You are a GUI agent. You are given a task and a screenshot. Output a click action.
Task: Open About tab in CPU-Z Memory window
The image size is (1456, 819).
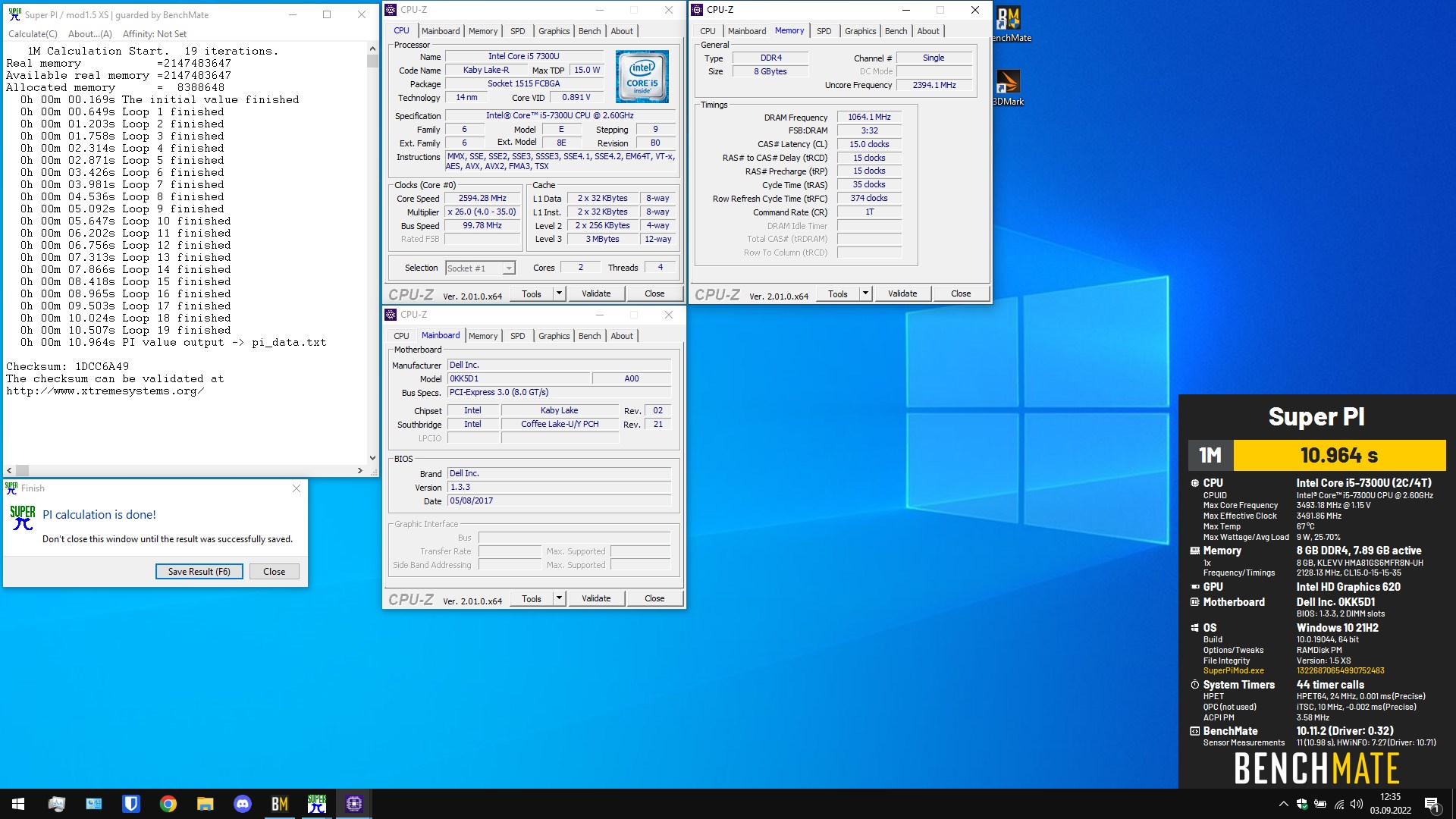pyautogui.click(x=927, y=31)
